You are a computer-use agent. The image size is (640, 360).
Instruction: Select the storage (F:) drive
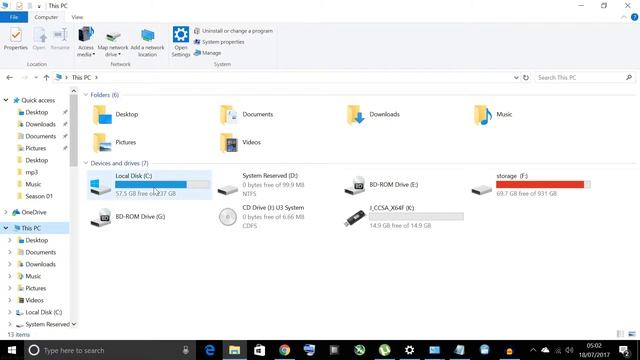pyautogui.click(x=530, y=185)
